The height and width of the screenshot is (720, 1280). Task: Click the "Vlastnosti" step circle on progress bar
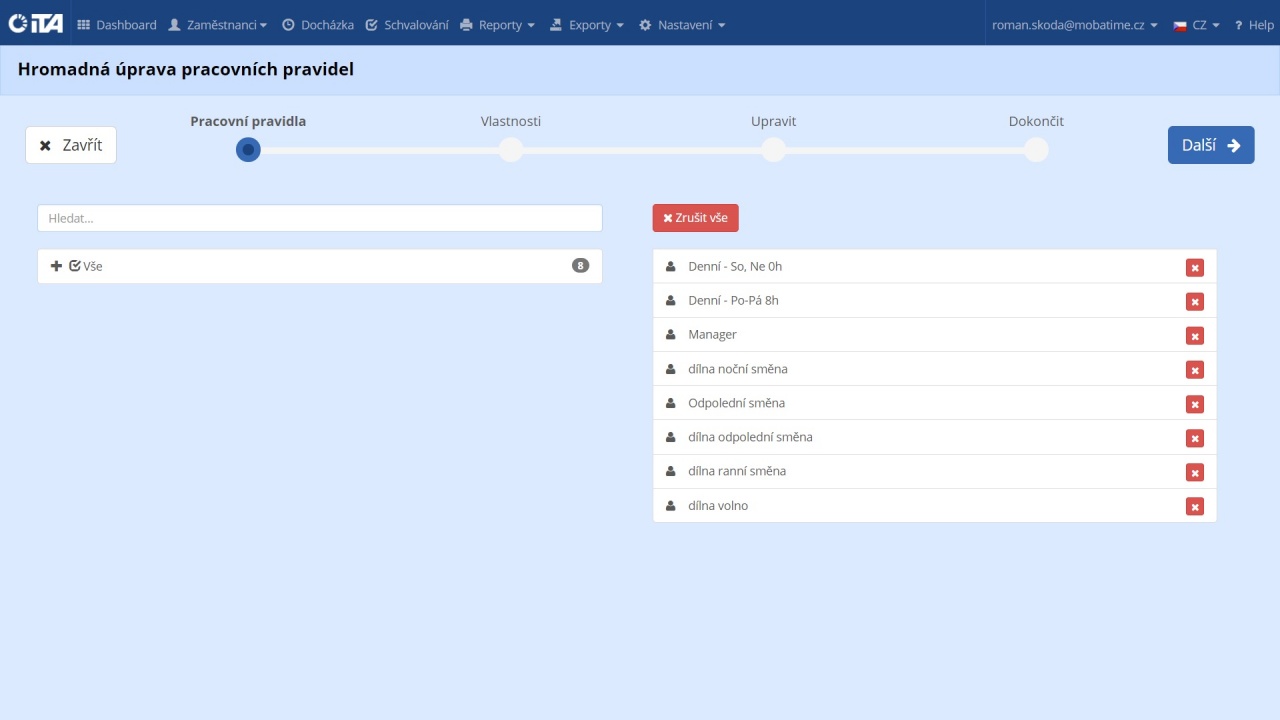(x=511, y=150)
